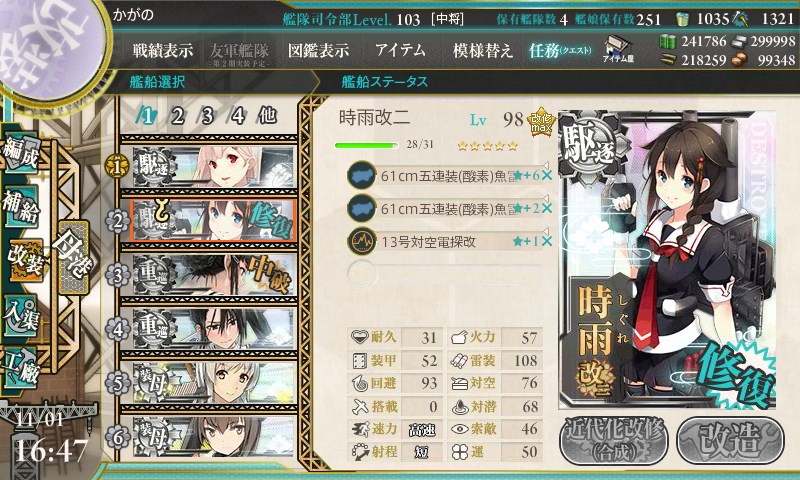The width and height of the screenshot is (800, 480).
Task: Select the 入渠 docking sidebar icon
Action: pyautogui.click(x=21, y=315)
